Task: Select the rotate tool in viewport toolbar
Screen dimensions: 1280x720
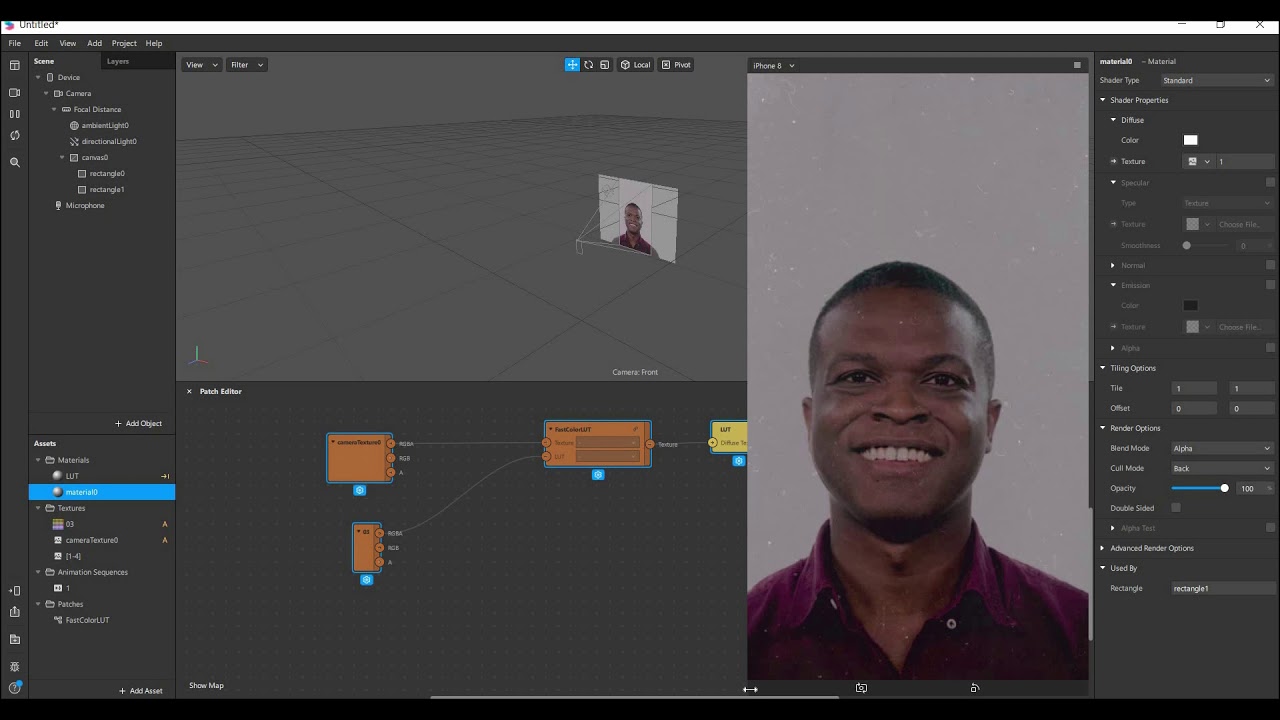Action: 588,65
